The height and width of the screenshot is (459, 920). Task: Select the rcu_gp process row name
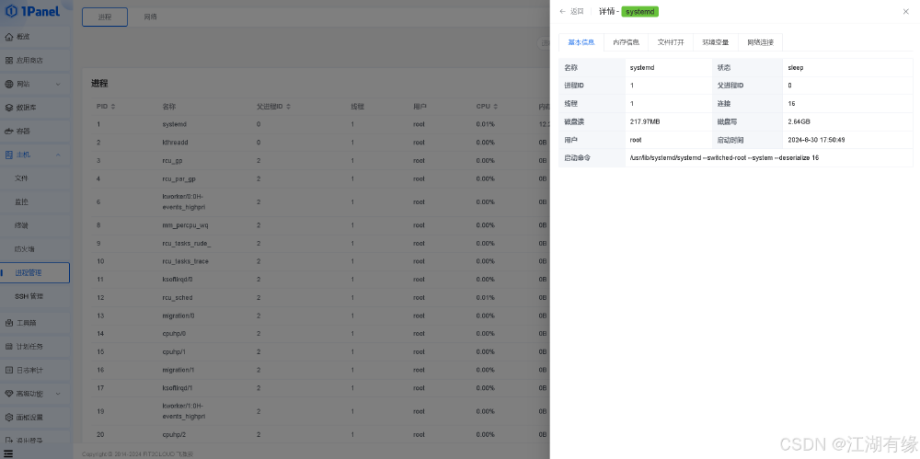tap(172, 160)
